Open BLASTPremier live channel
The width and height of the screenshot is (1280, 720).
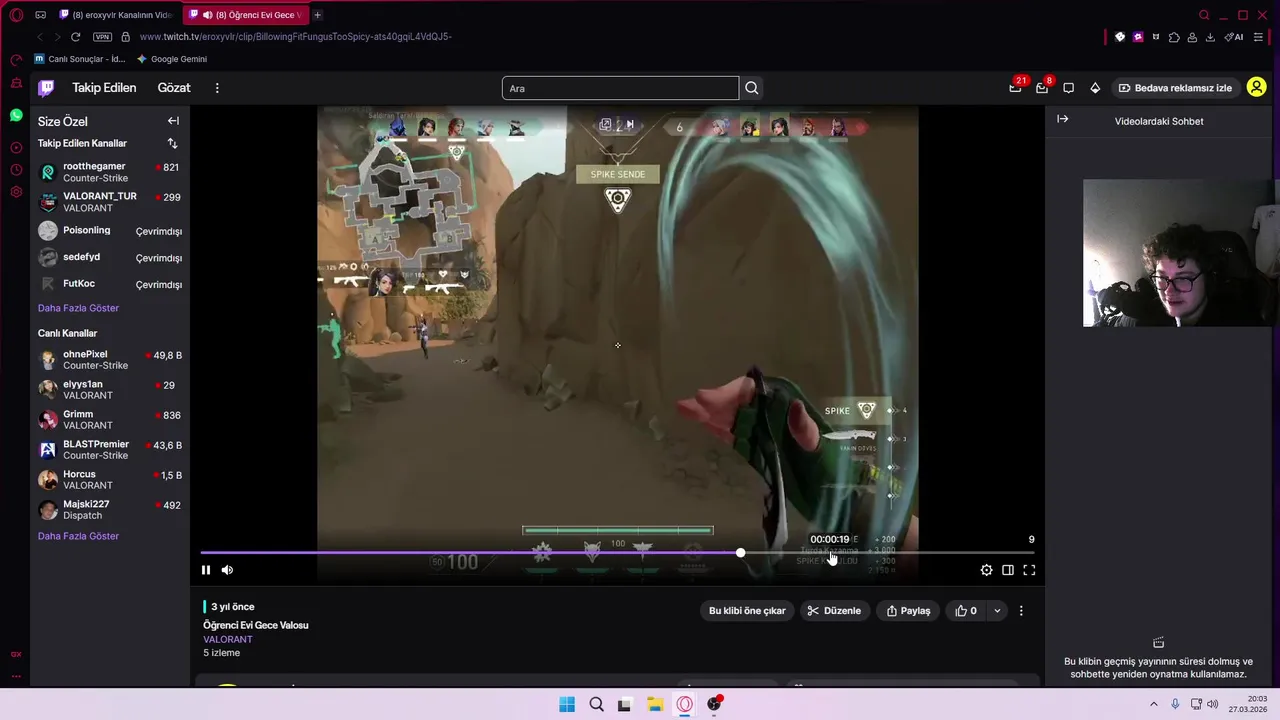110,450
